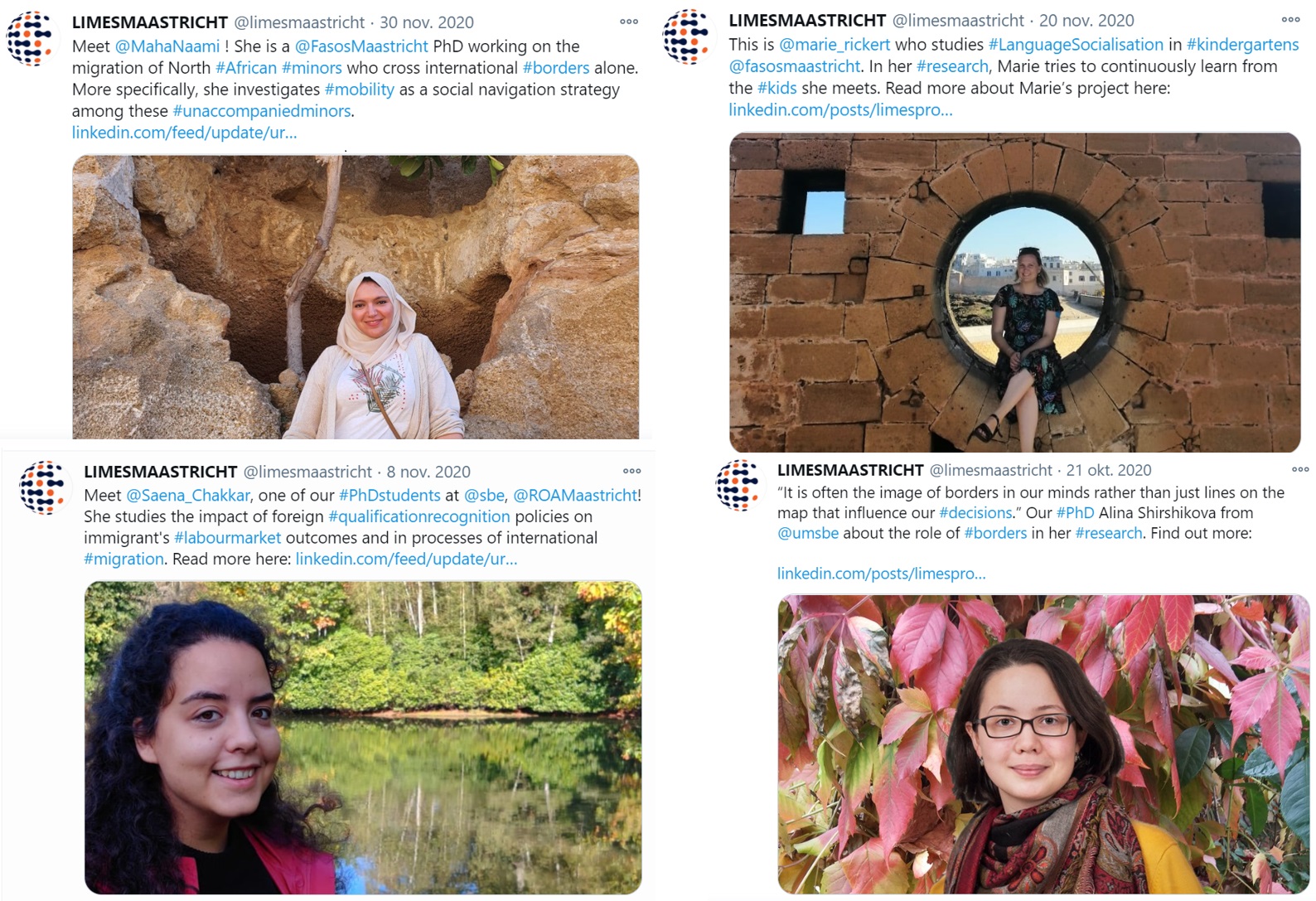The image size is (1316, 901).
Task: Open more options on the 20 nov. tweet
Action: [x=1290, y=19]
